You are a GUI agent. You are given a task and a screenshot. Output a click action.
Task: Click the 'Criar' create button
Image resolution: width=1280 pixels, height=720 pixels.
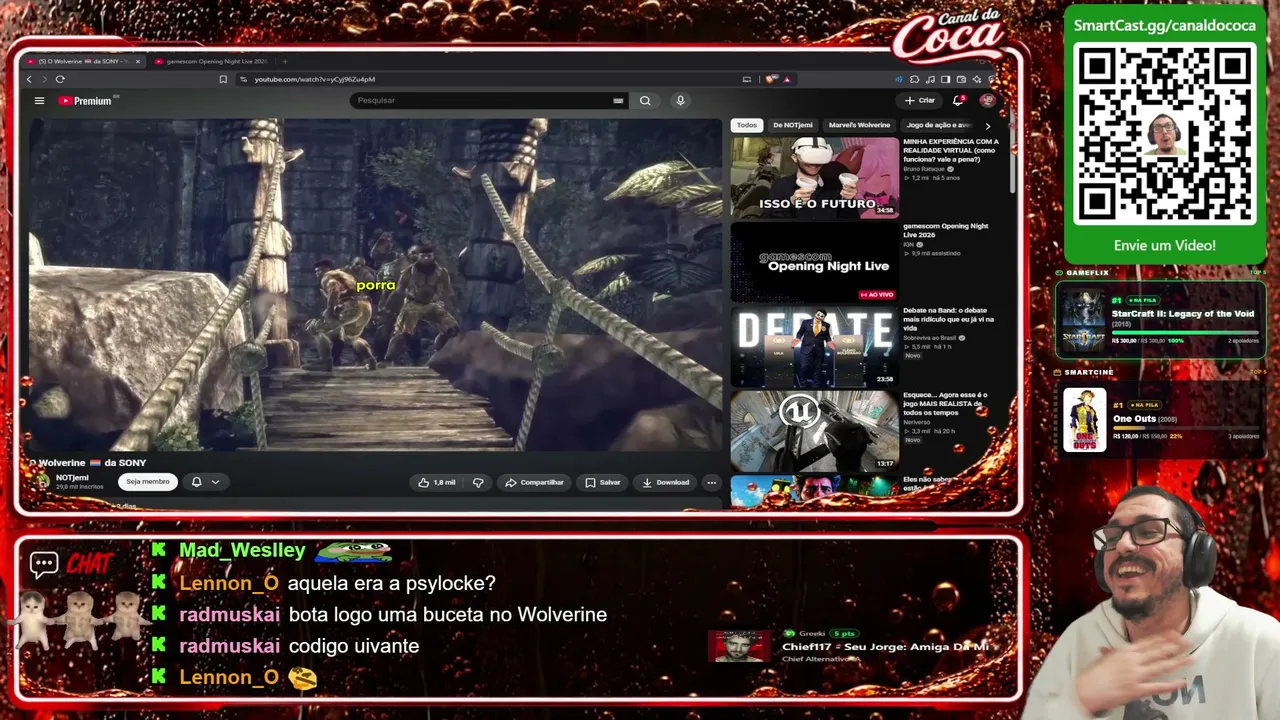point(920,100)
